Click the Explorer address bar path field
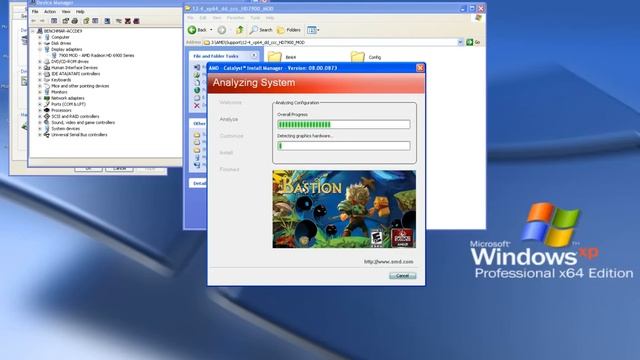Viewport: 640px width, 360px height. click(x=333, y=42)
